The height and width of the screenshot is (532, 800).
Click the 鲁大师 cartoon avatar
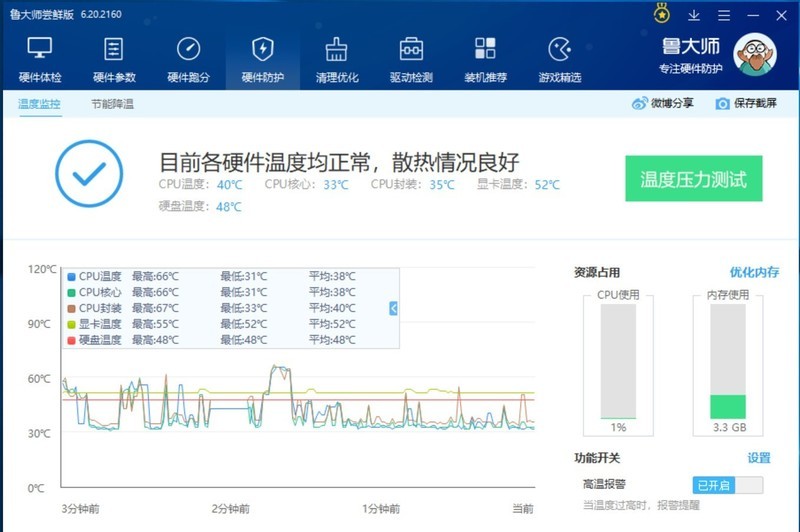pyautogui.click(x=755, y=55)
